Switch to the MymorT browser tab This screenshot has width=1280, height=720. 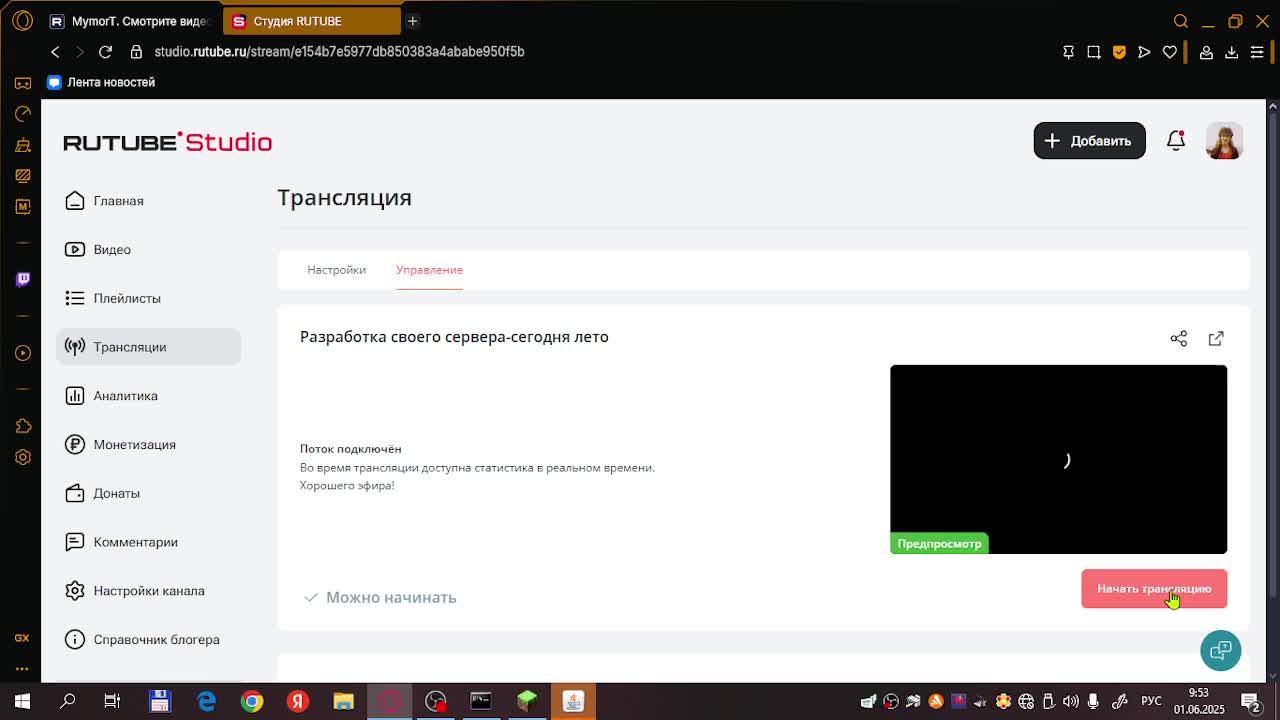pos(130,21)
